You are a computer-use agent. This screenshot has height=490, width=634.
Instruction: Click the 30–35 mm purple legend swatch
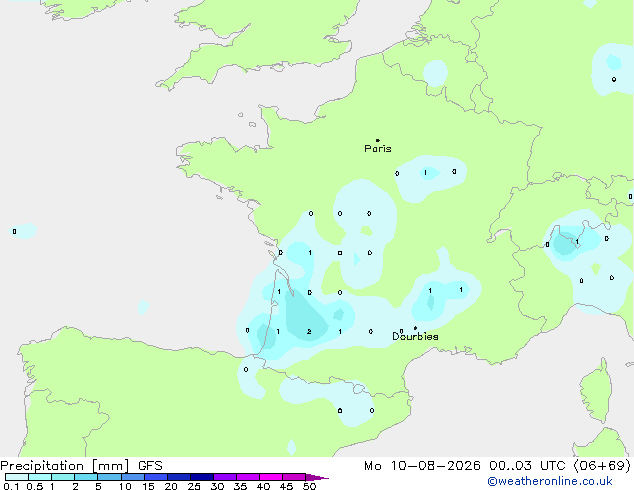224,477
